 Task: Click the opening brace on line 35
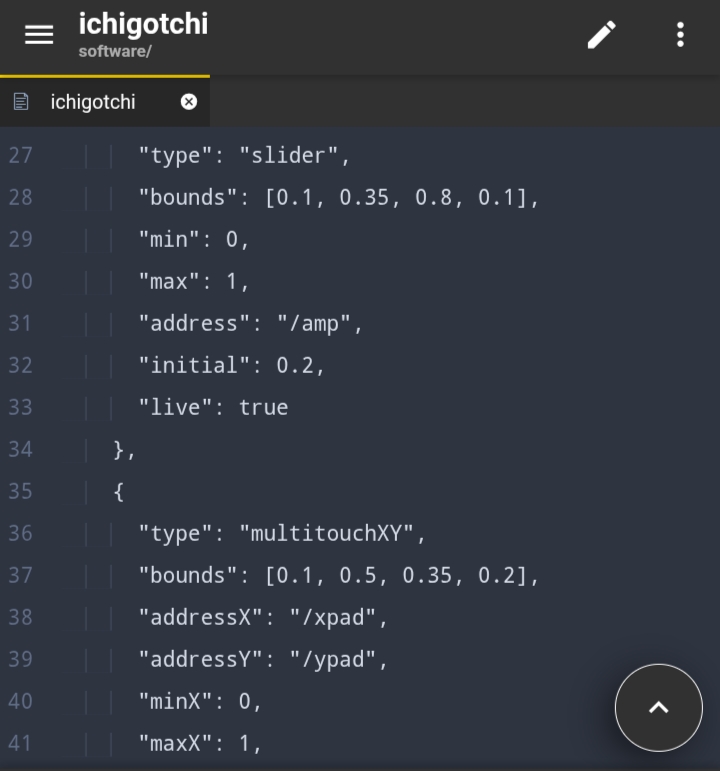tap(119, 492)
